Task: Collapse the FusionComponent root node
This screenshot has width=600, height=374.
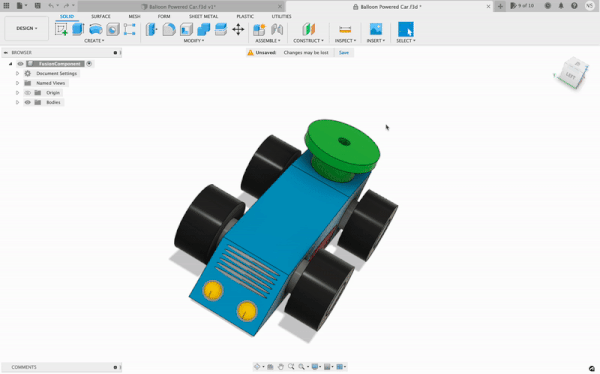Action: [10, 64]
